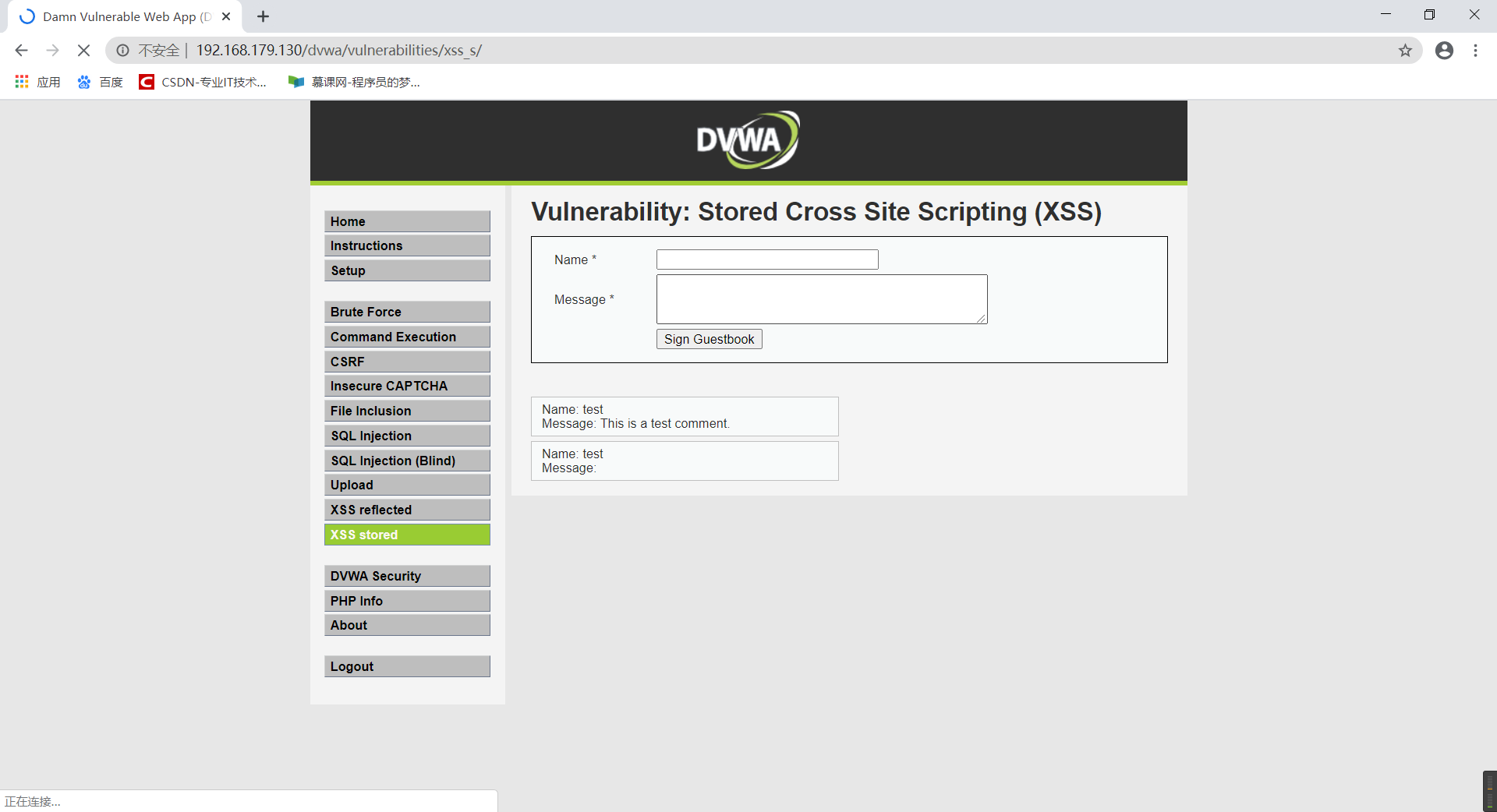
Task: Focus the Name input field
Action: click(767, 259)
